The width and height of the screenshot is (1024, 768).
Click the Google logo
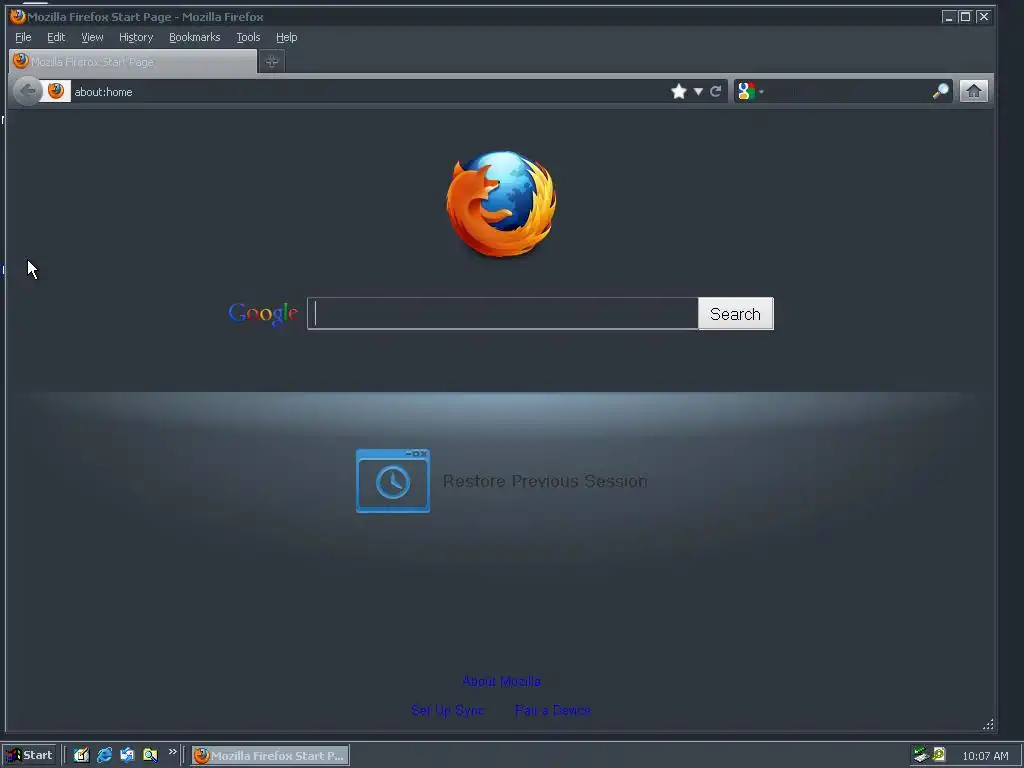[x=263, y=314]
